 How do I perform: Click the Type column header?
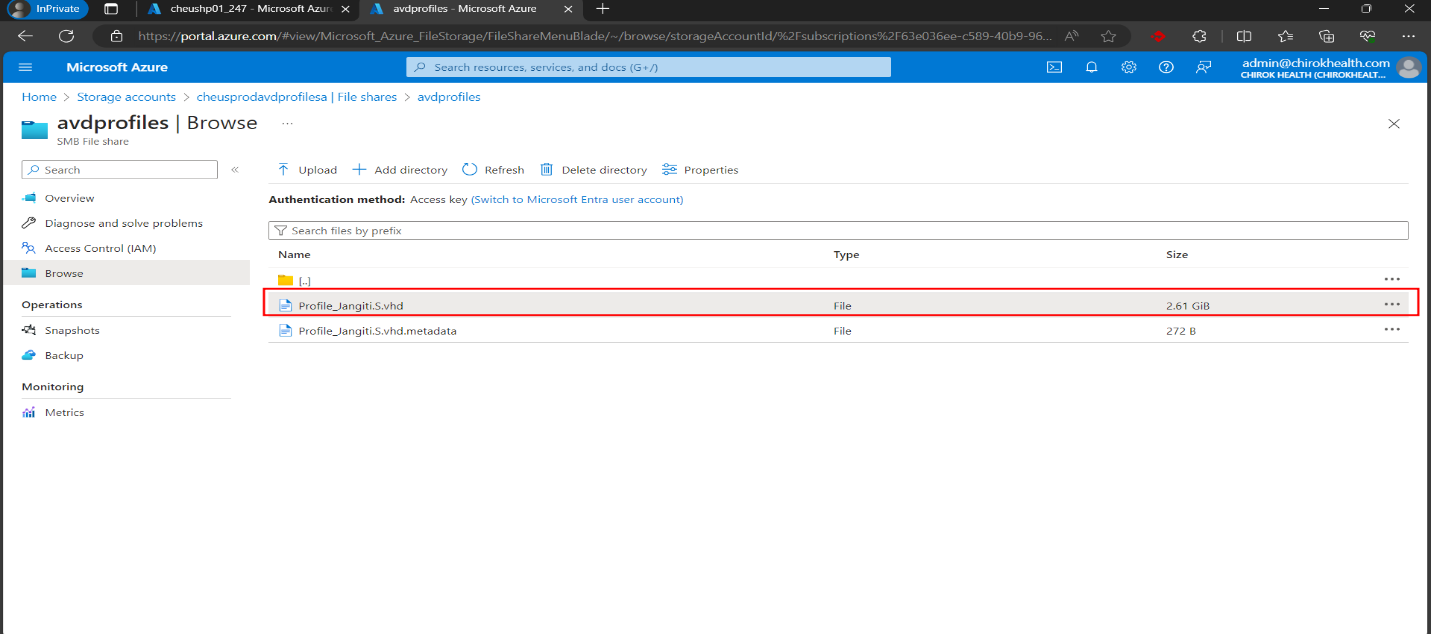tap(846, 255)
